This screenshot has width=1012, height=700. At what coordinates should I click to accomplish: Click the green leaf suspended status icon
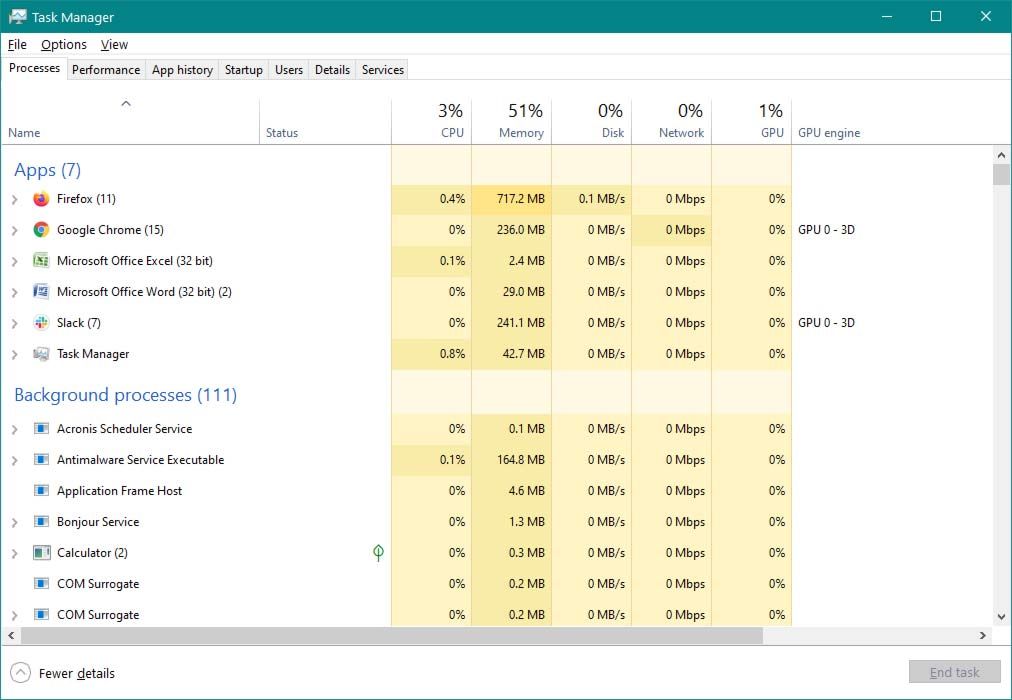point(378,552)
